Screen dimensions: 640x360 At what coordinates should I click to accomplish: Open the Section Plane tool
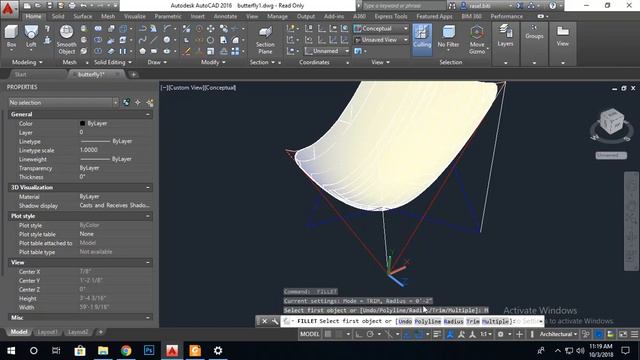(x=265, y=40)
